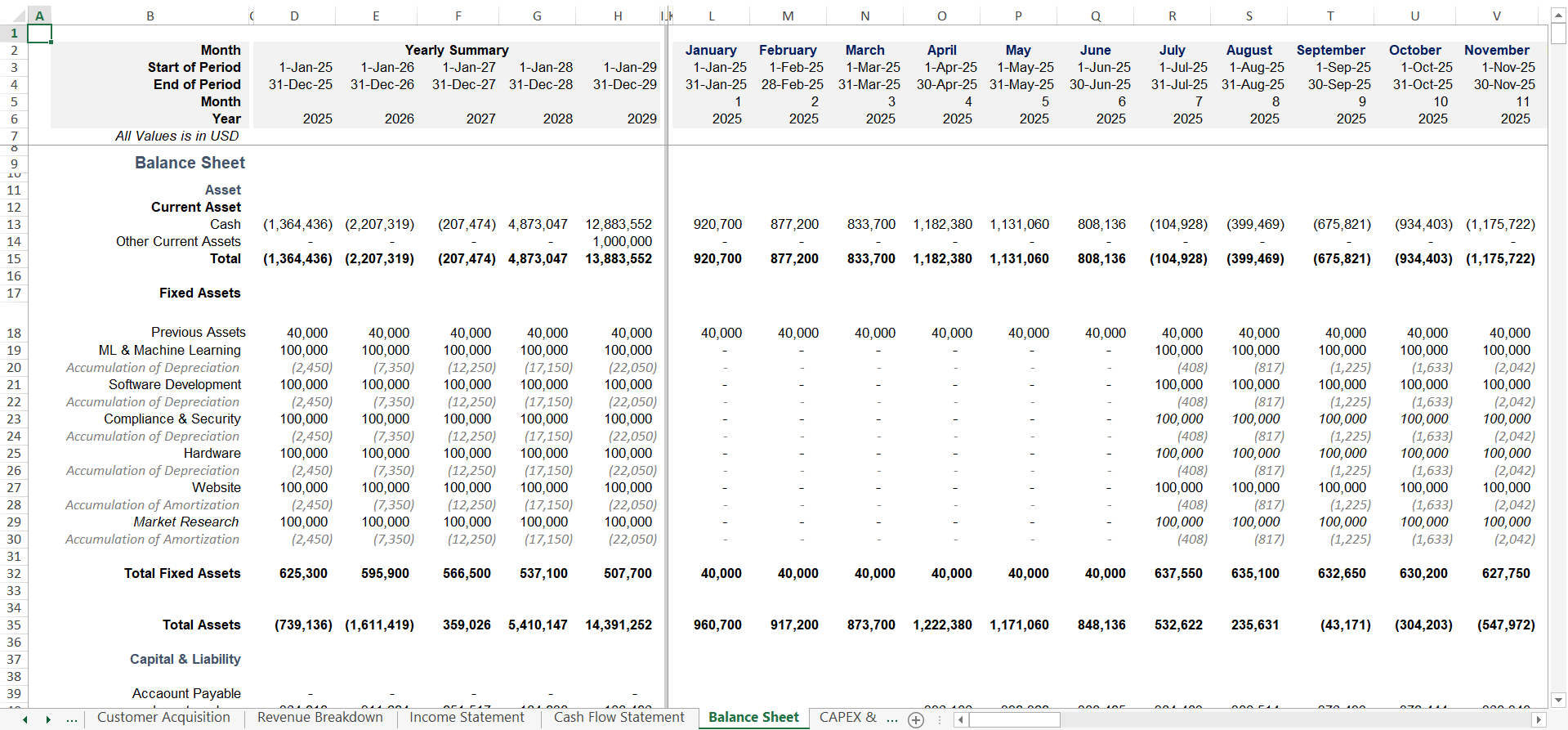Select row 32 header
1568x730 pixels.
pyautogui.click(x=14, y=574)
